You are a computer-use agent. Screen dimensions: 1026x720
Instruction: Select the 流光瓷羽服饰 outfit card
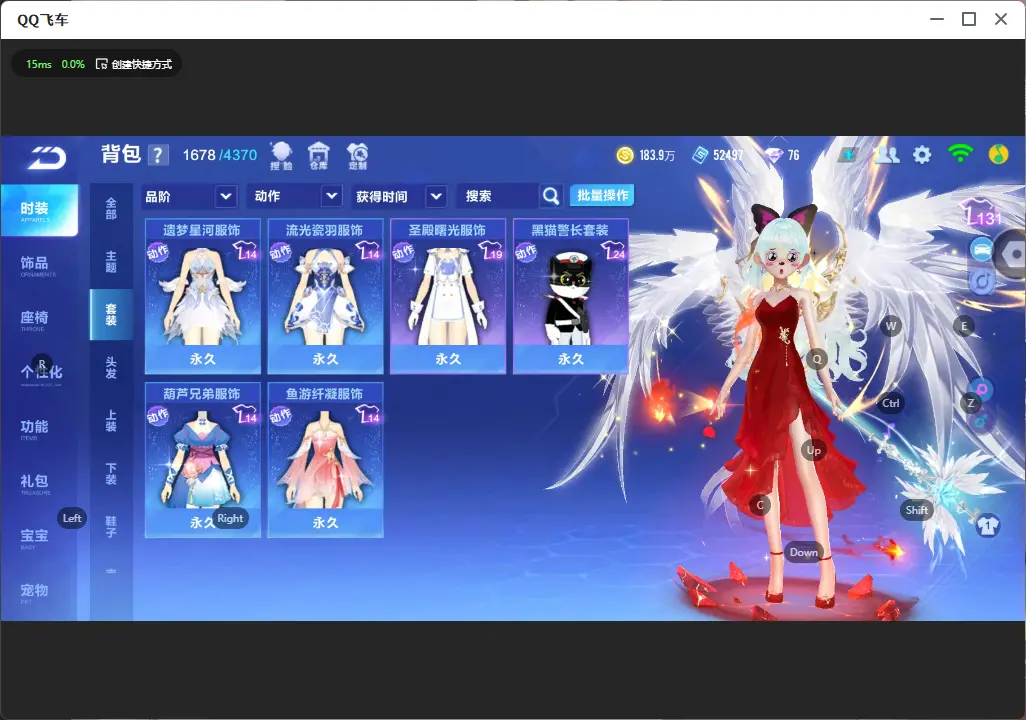click(x=325, y=297)
